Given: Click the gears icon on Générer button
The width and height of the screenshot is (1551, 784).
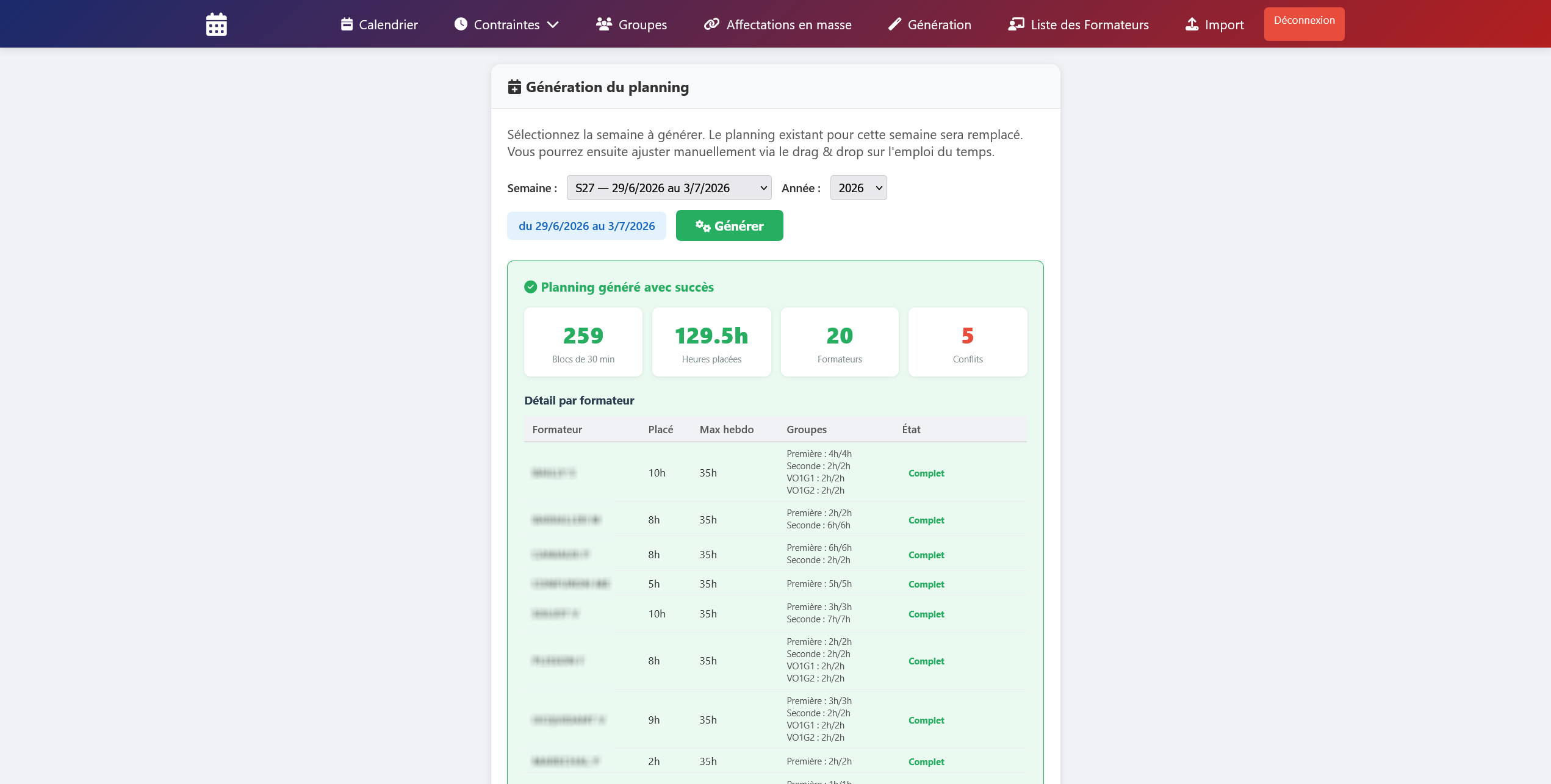Looking at the screenshot, I should pos(703,226).
